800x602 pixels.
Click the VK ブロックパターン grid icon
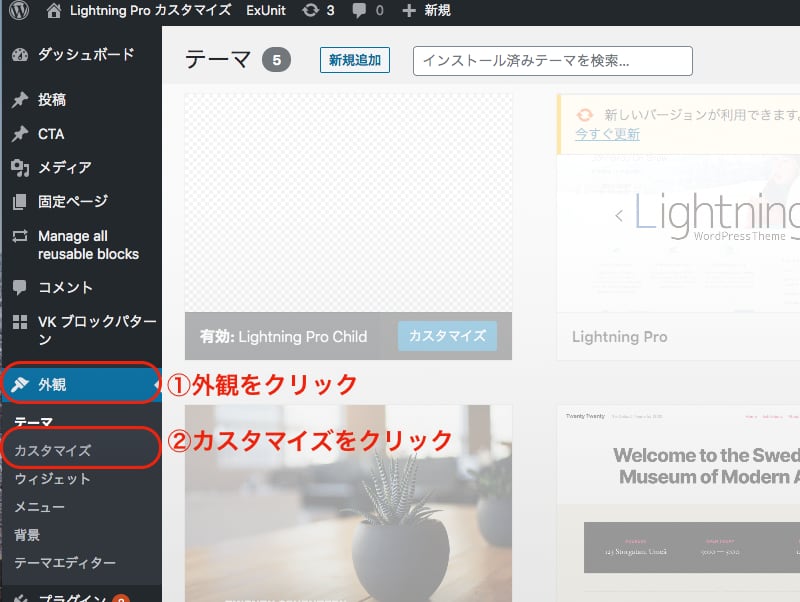pyautogui.click(x=20, y=322)
